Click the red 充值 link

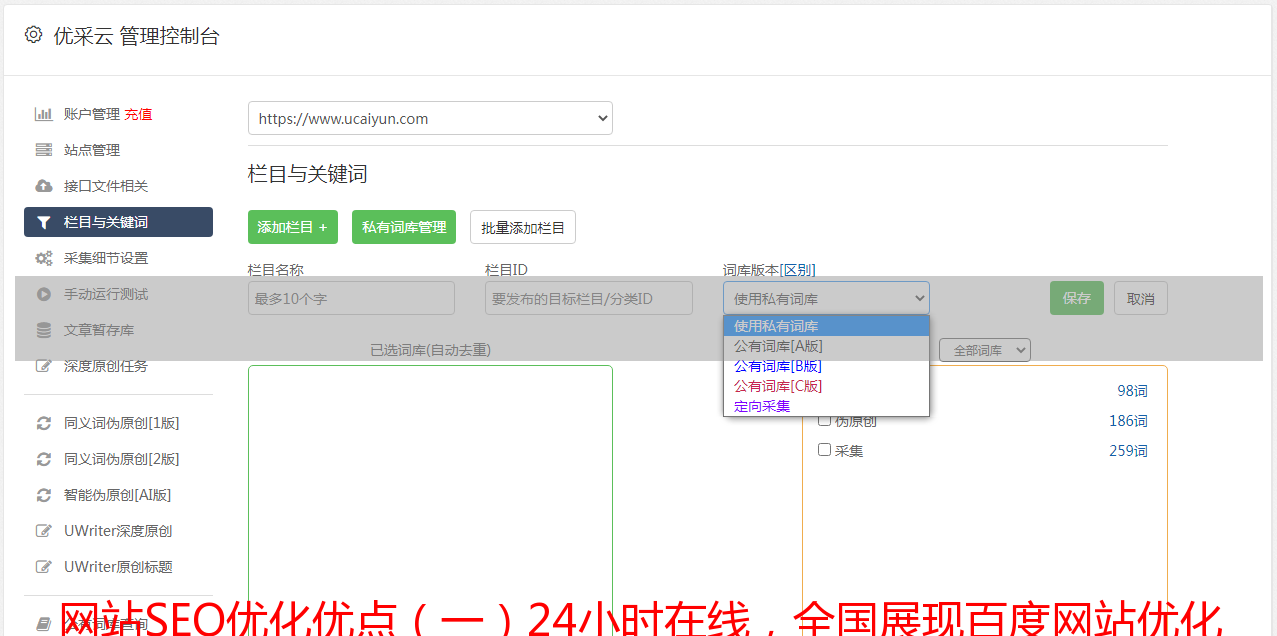(138, 114)
